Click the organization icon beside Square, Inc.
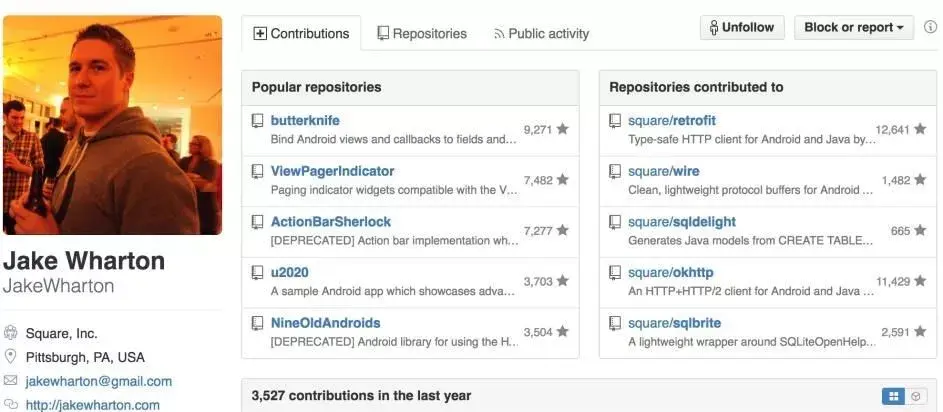This screenshot has width=943, height=412. pyautogui.click(x=11, y=333)
